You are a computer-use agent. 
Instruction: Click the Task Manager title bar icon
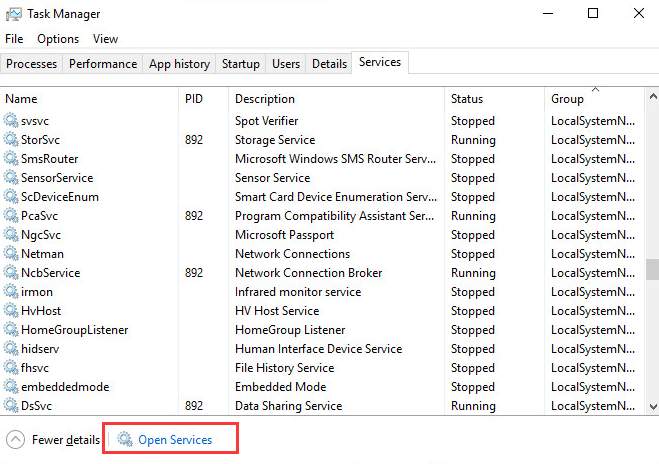tap(13, 14)
